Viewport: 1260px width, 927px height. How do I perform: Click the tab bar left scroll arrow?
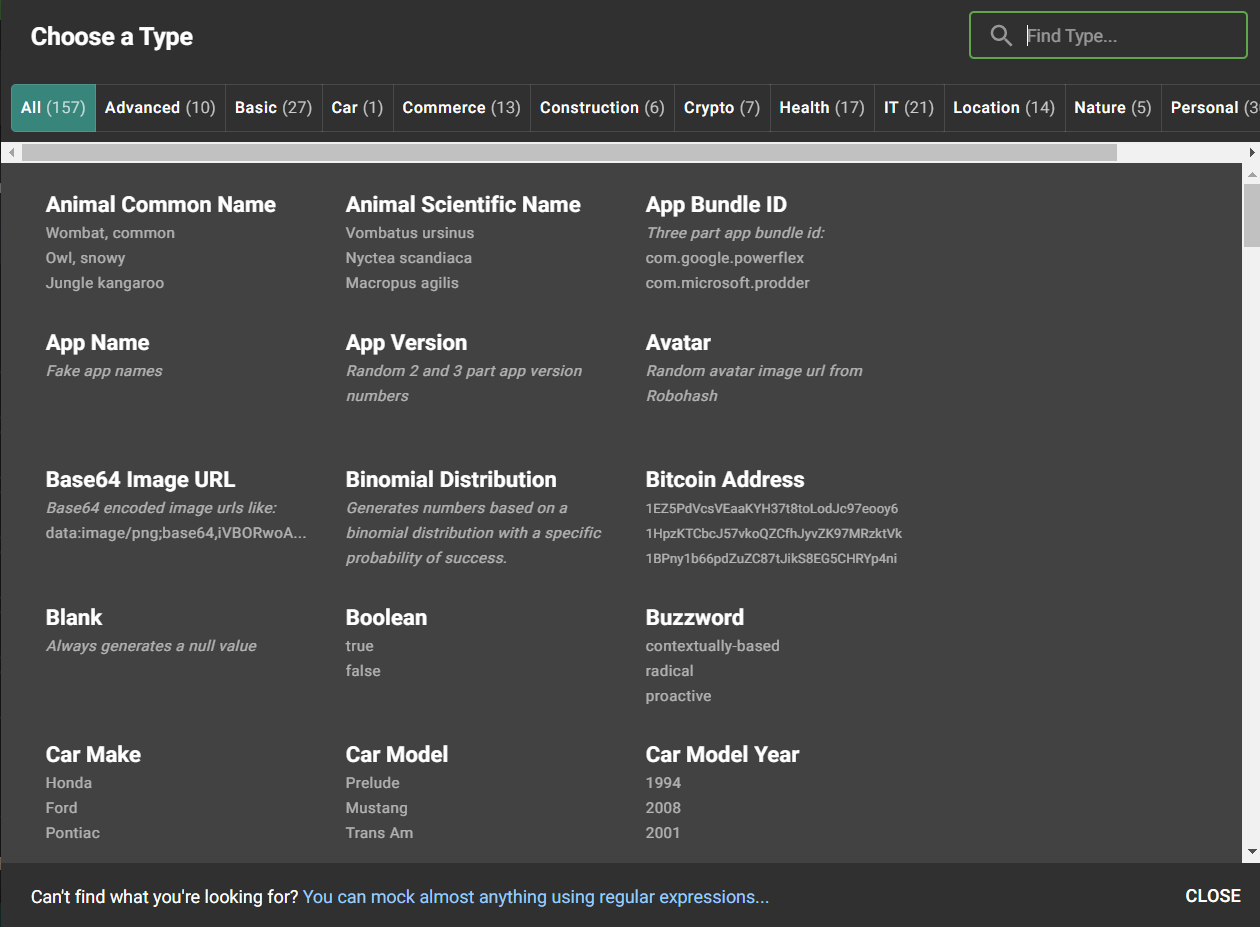[x=10, y=152]
